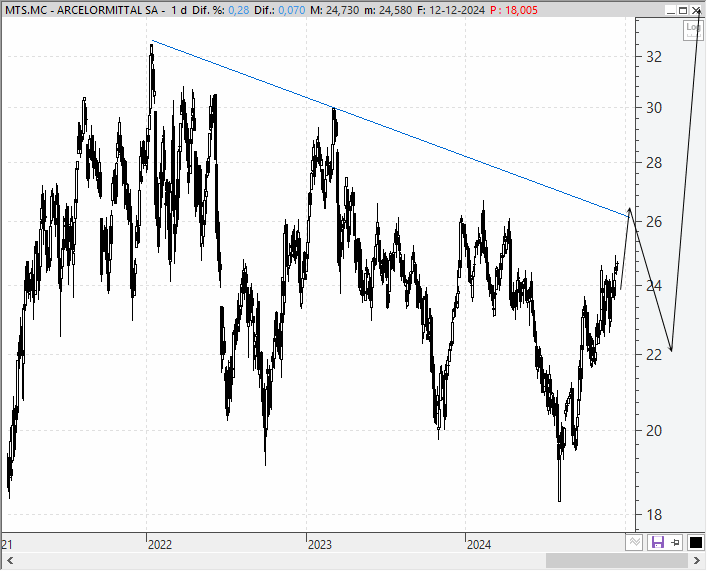Click the date 'F: 12-12-2024' in title bar

point(450,10)
